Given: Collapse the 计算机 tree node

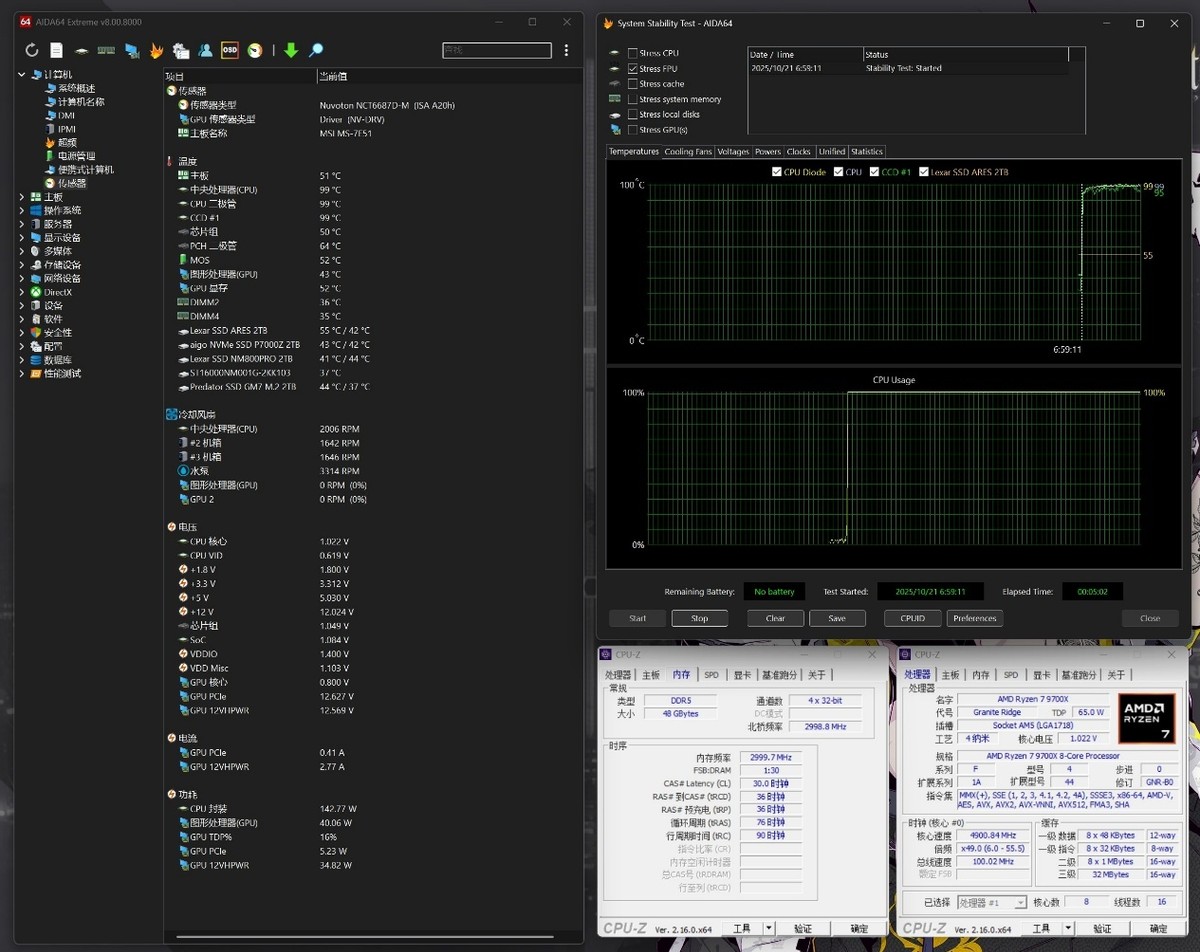Looking at the screenshot, I should coord(23,75).
